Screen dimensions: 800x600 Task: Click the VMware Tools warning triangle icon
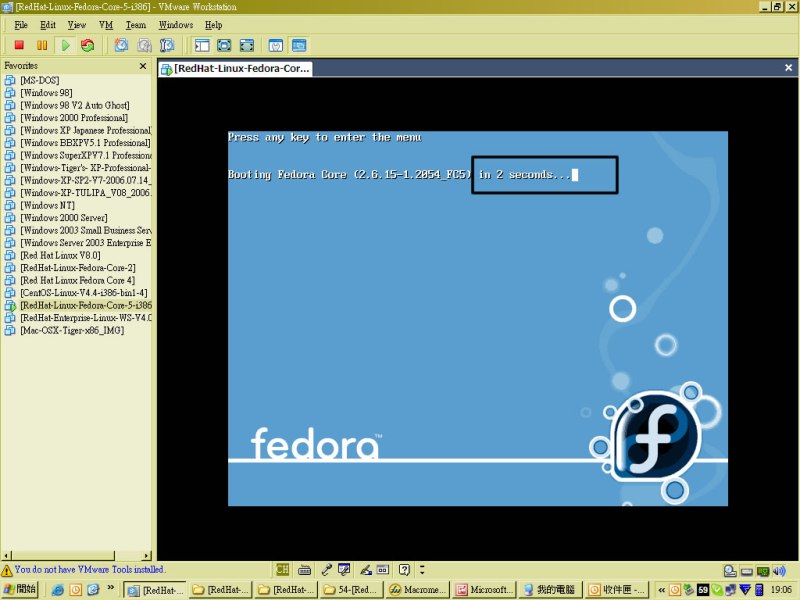click(x=7, y=570)
